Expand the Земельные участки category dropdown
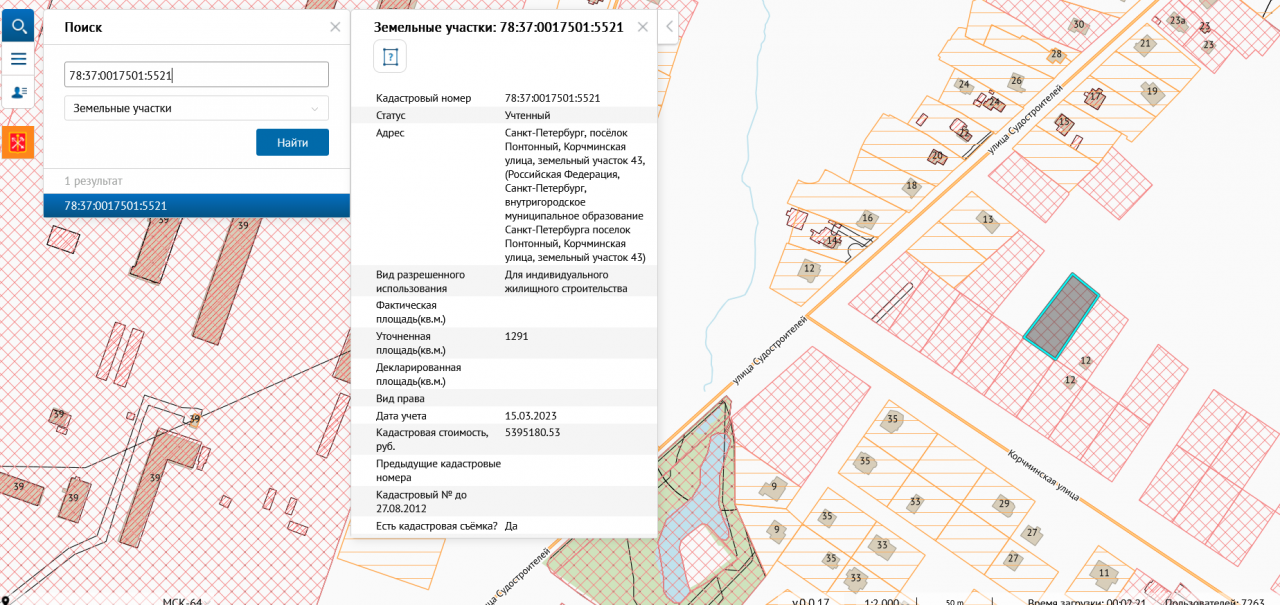The image size is (1280, 605). click(196, 108)
